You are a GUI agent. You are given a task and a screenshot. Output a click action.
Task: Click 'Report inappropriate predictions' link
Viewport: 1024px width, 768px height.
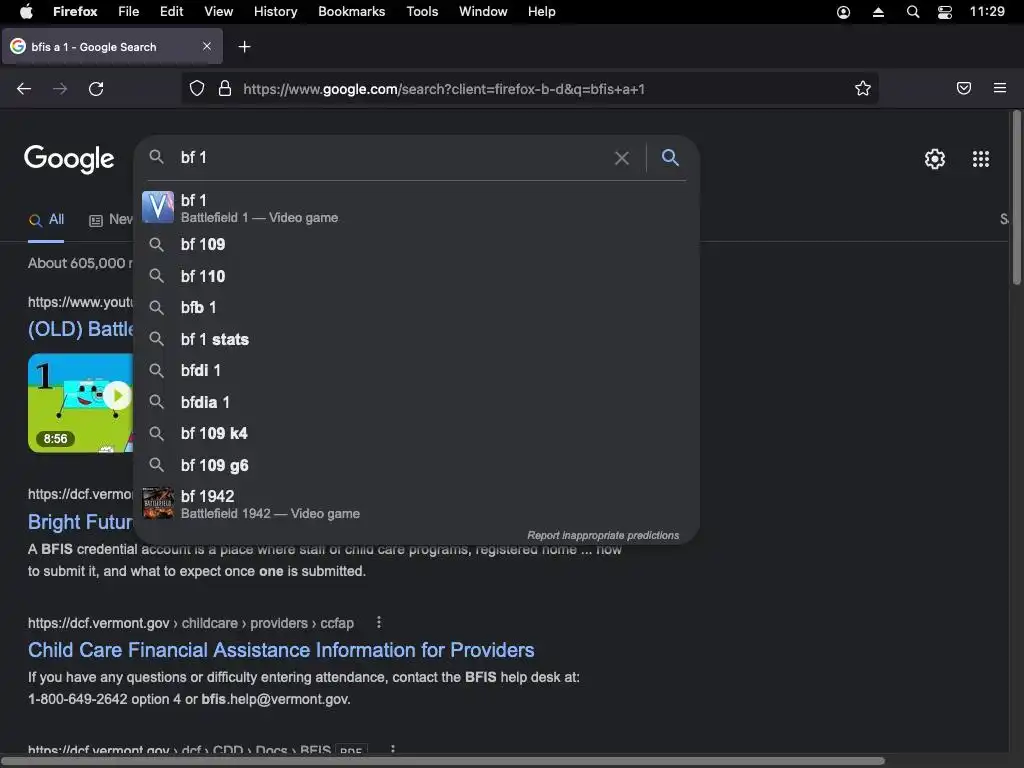pos(603,536)
